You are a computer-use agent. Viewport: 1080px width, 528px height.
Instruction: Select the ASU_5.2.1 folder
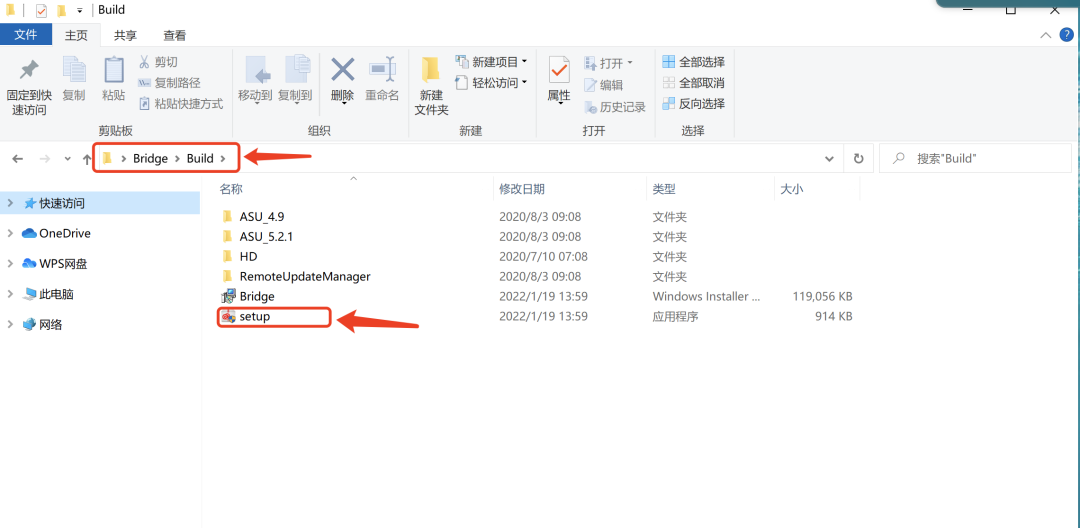[x=265, y=237]
